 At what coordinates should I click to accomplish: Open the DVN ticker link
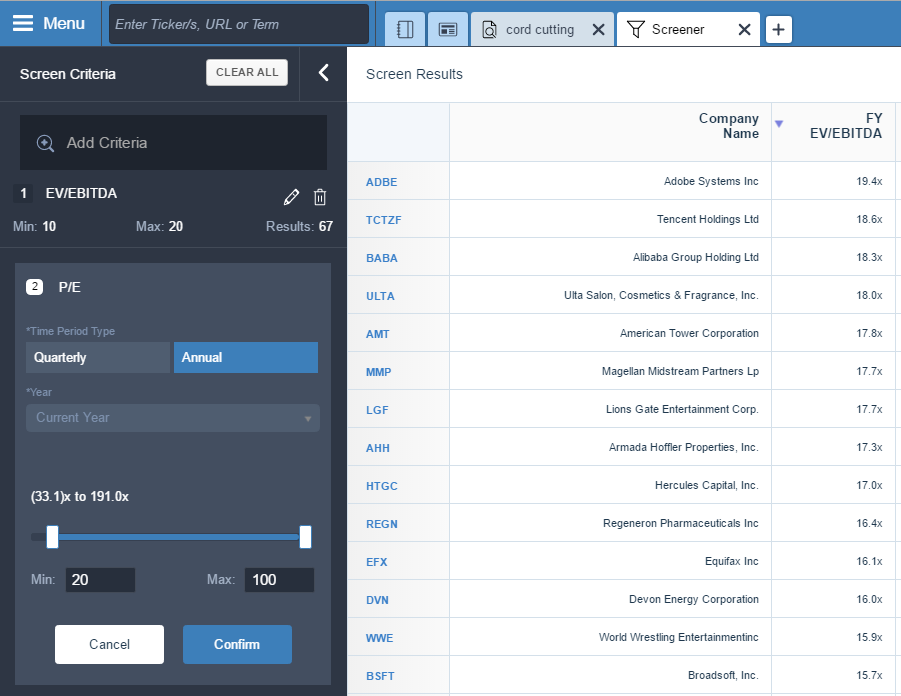click(x=377, y=599)
